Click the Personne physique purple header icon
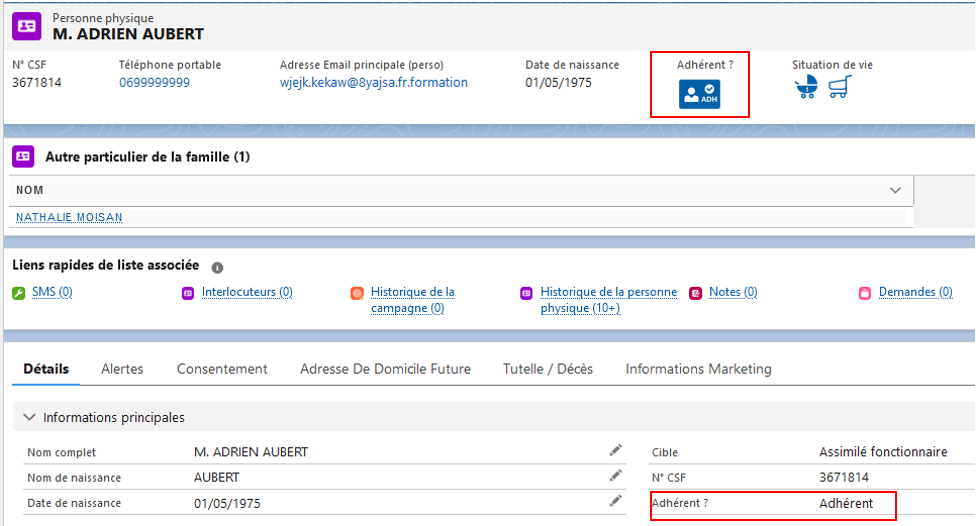The height and width of the screenshot is (526, 980). click(27, 25)
